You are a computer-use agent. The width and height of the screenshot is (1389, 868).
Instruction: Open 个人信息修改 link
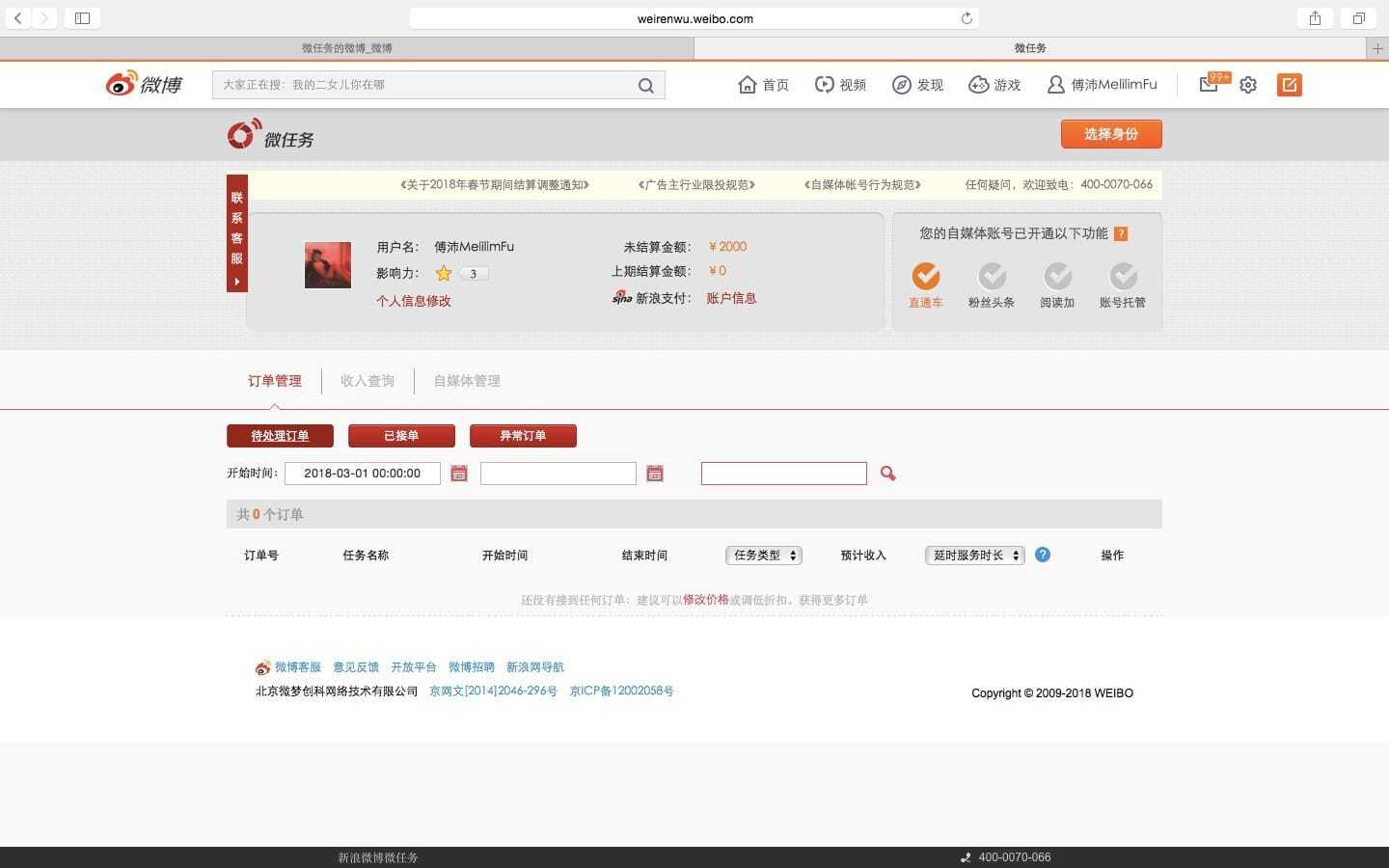point(414,301)
